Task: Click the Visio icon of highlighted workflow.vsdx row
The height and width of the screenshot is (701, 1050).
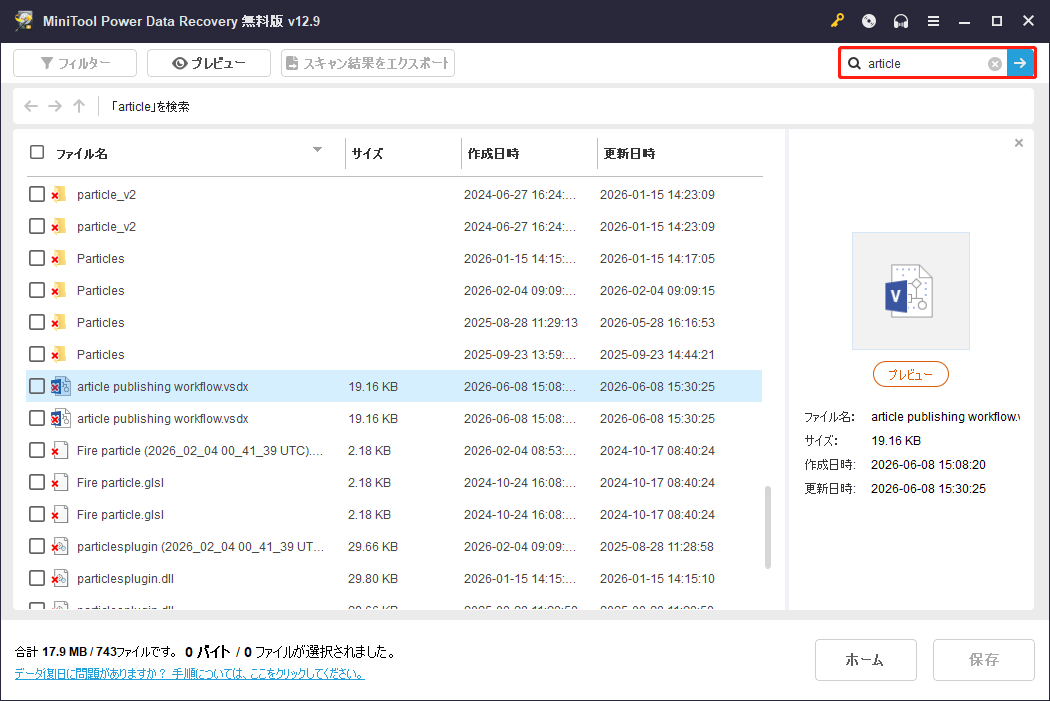Action: pyautogui.click(x=60, y=386)
